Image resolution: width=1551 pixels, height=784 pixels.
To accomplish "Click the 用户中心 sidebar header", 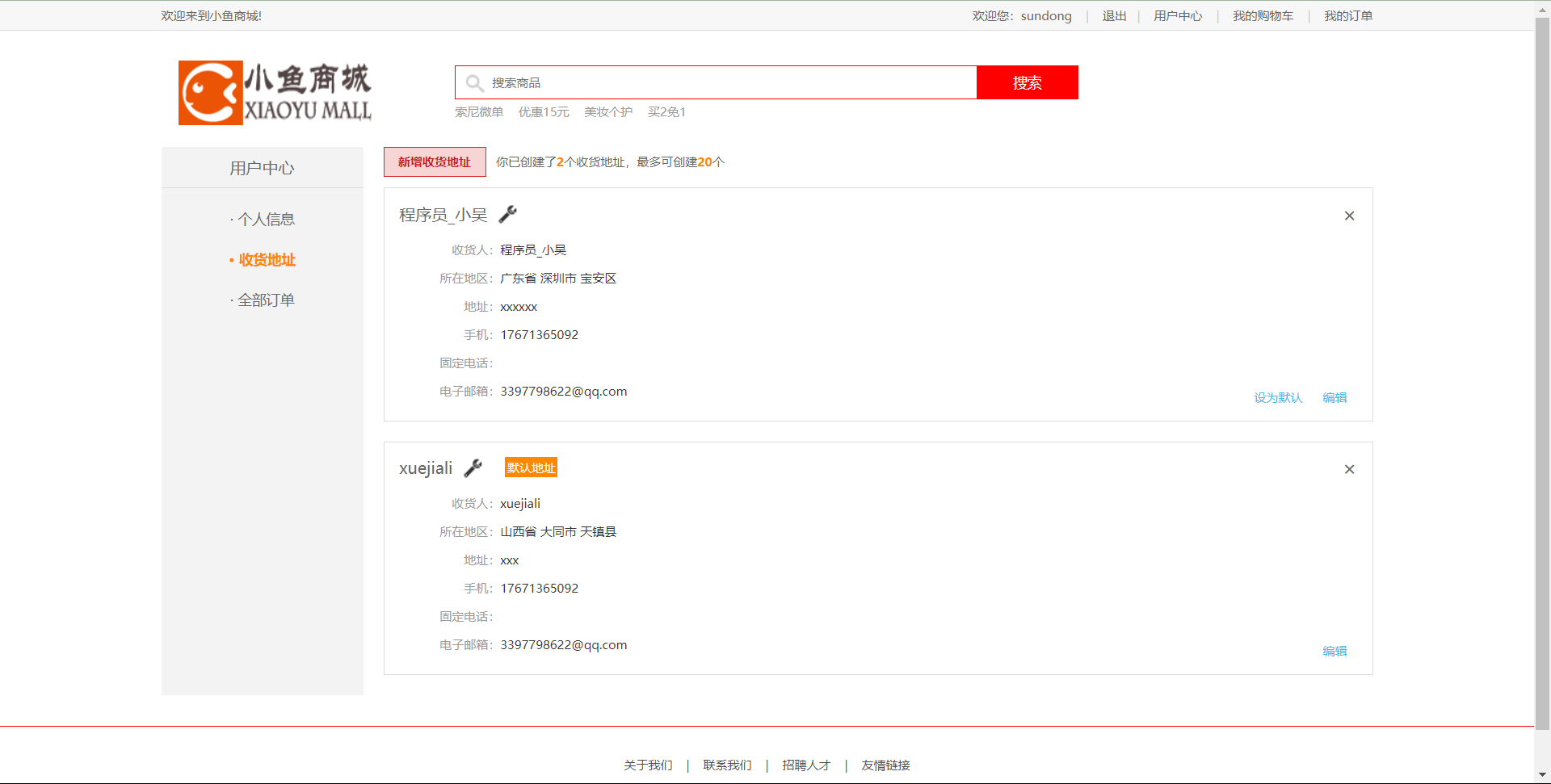I will coord(263,168).
